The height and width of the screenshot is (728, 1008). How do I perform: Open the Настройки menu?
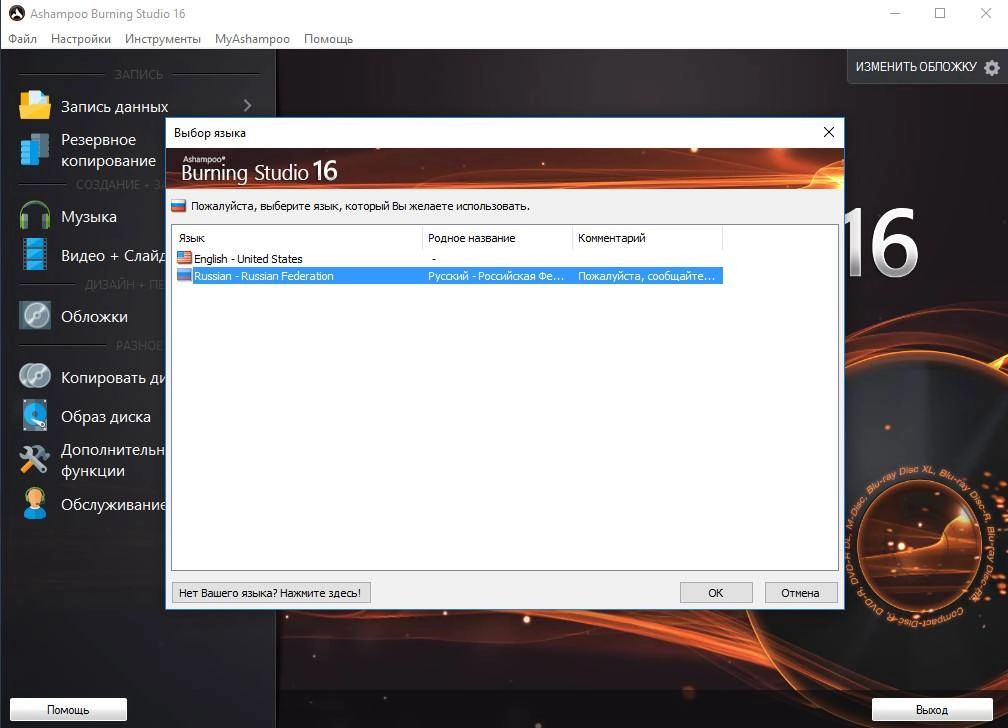(81, 39)
